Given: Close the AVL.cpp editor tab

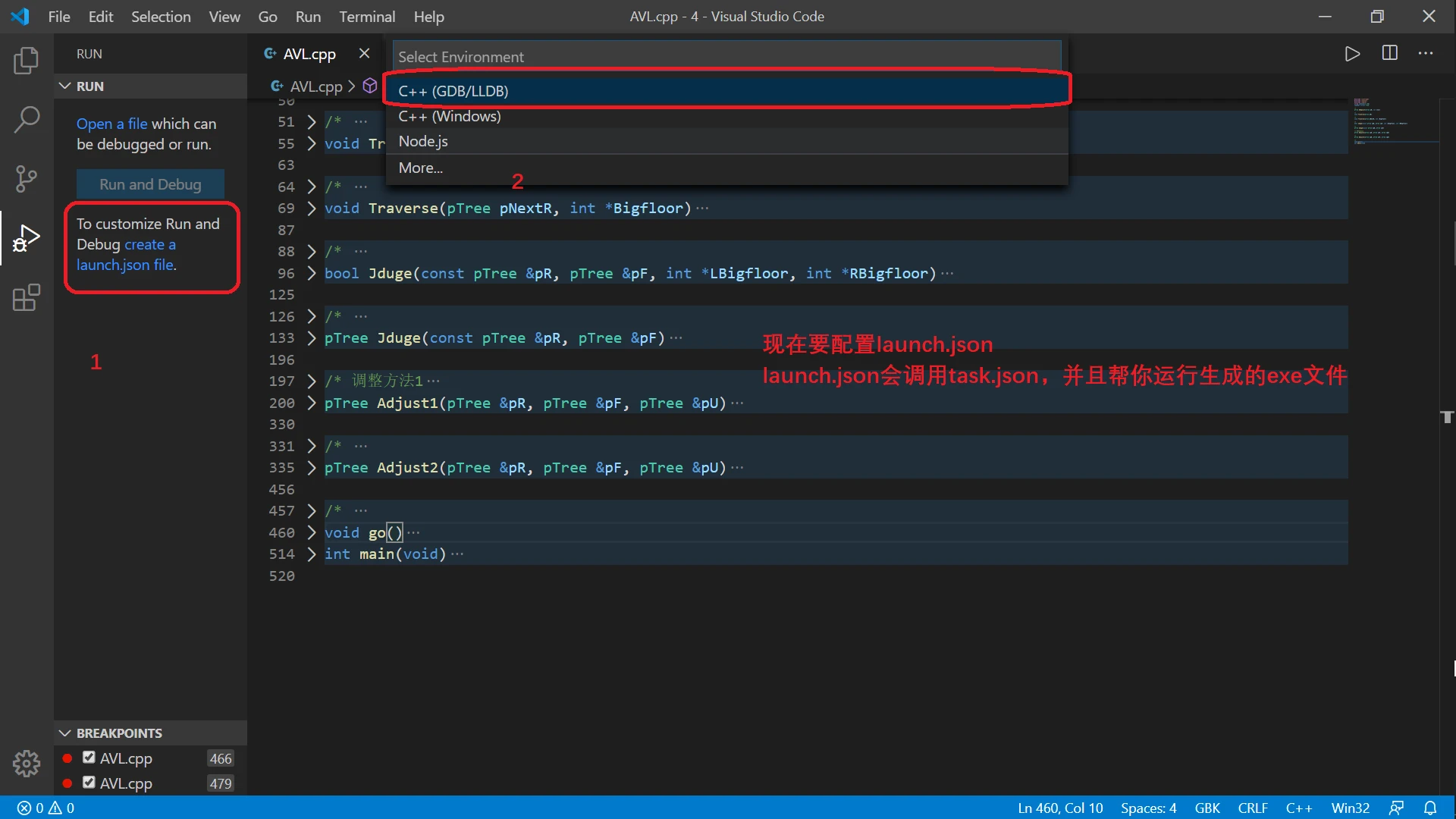Looking at the screenshot, I should click(x=364, y=54).
